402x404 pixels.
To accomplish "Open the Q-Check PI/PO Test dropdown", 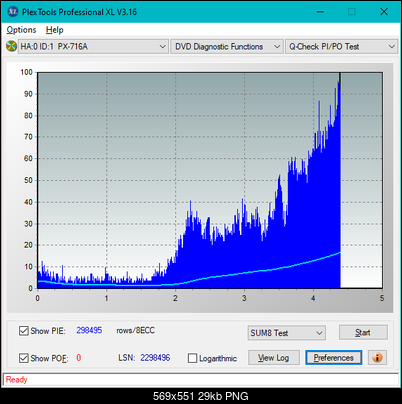I will tap(341, 47).
